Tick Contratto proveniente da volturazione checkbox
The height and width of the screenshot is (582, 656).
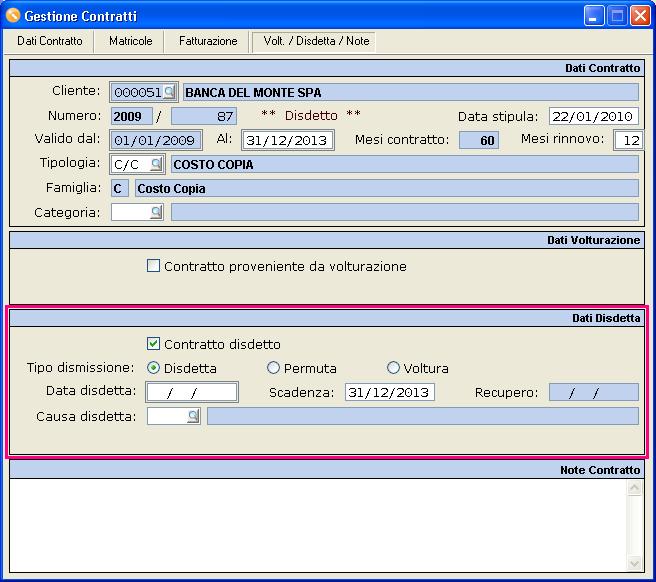pos(153,266)
